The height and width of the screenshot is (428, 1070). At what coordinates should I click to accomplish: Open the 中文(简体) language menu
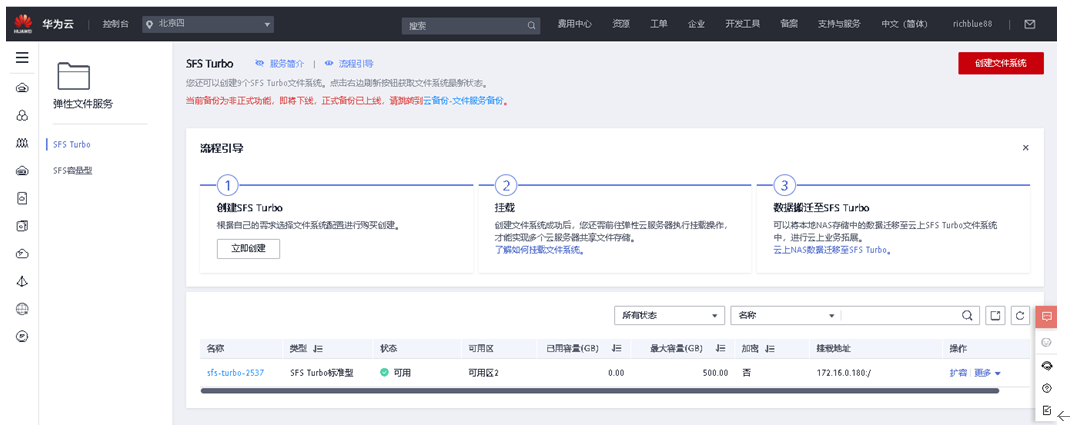tap(903, 24)
